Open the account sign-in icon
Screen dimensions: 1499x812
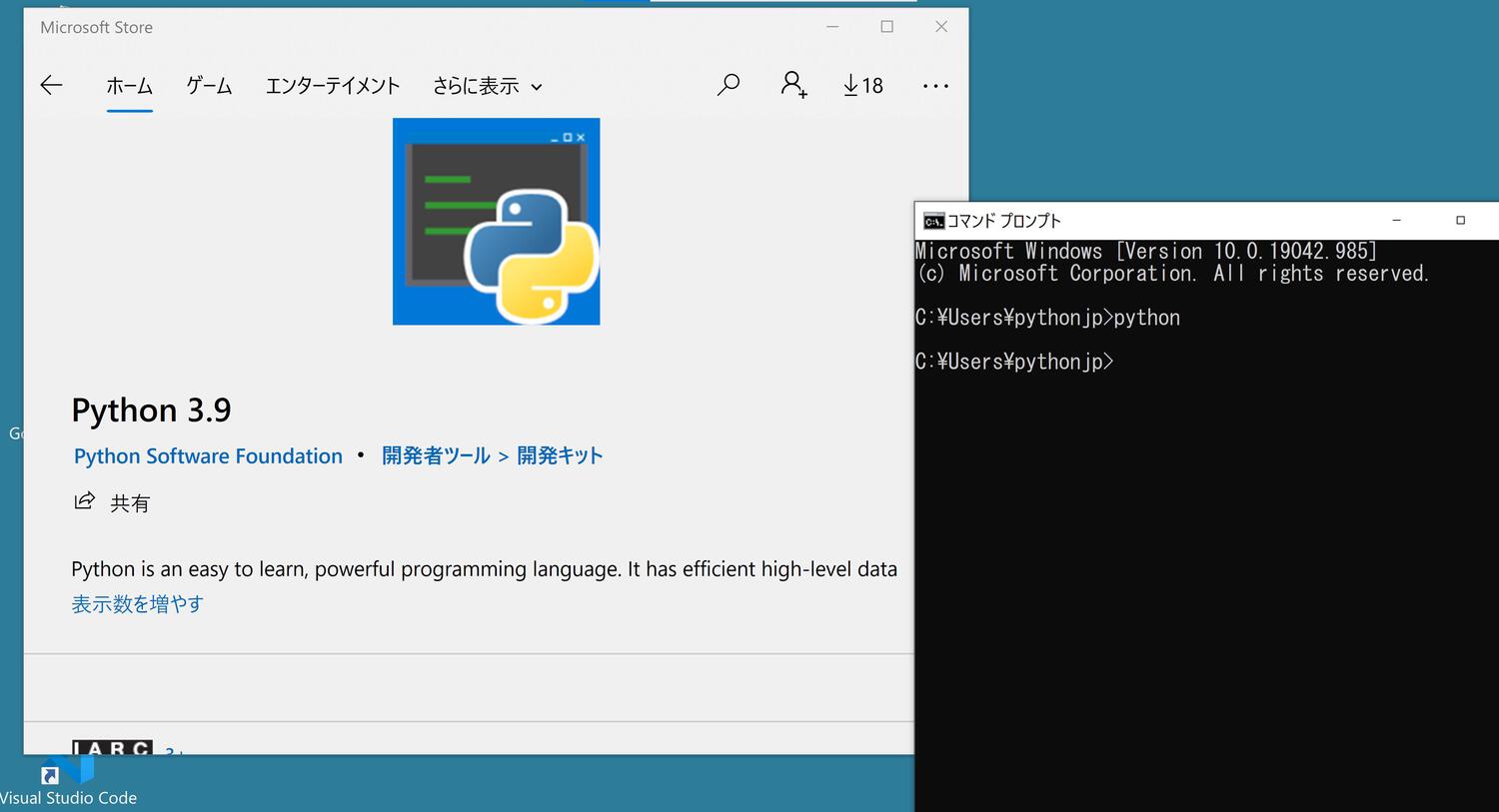pyautogui.click(x=793, y=85)
